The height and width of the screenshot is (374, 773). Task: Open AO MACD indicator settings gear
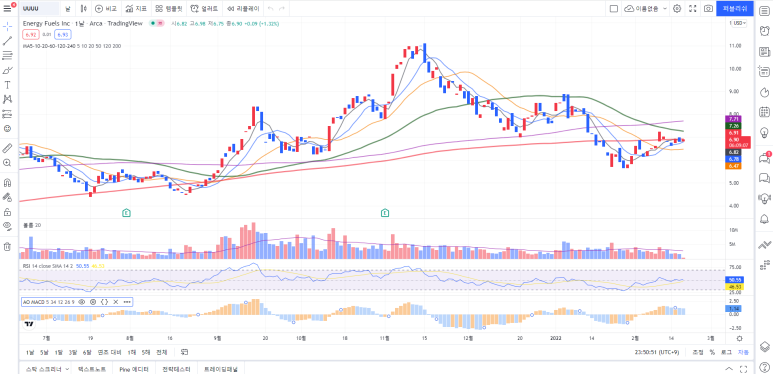93,302
